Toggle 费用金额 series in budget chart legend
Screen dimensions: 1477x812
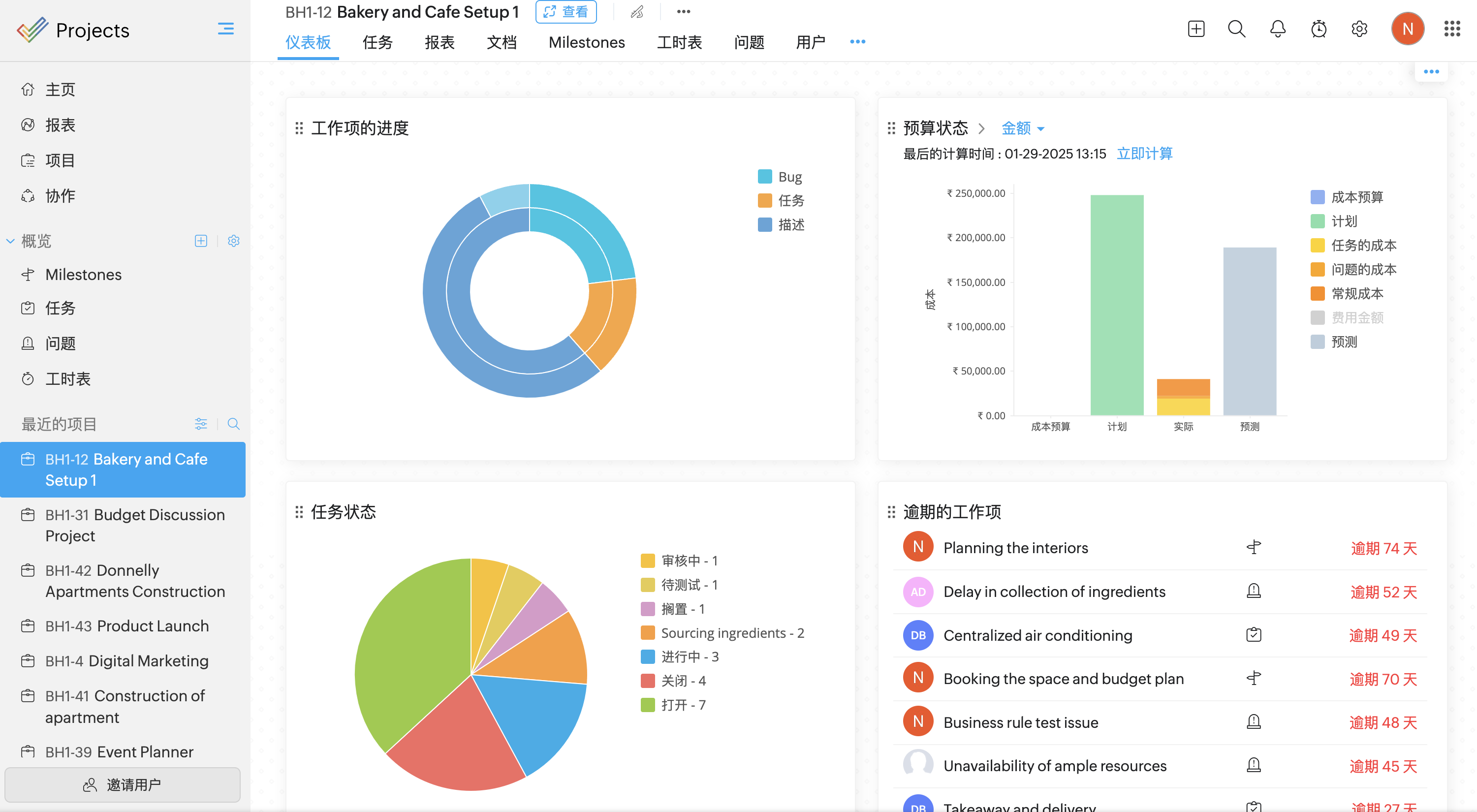[1356, 318]
